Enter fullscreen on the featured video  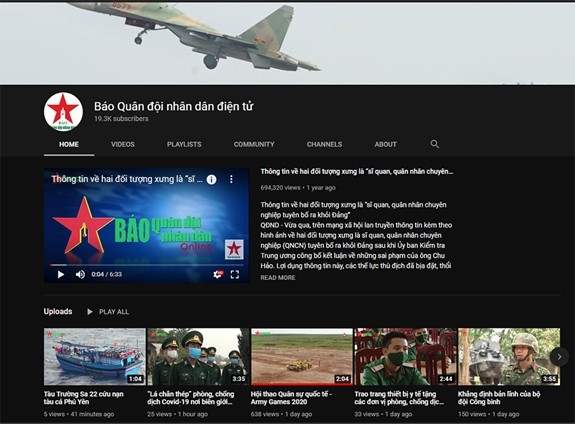coord(235,274)
